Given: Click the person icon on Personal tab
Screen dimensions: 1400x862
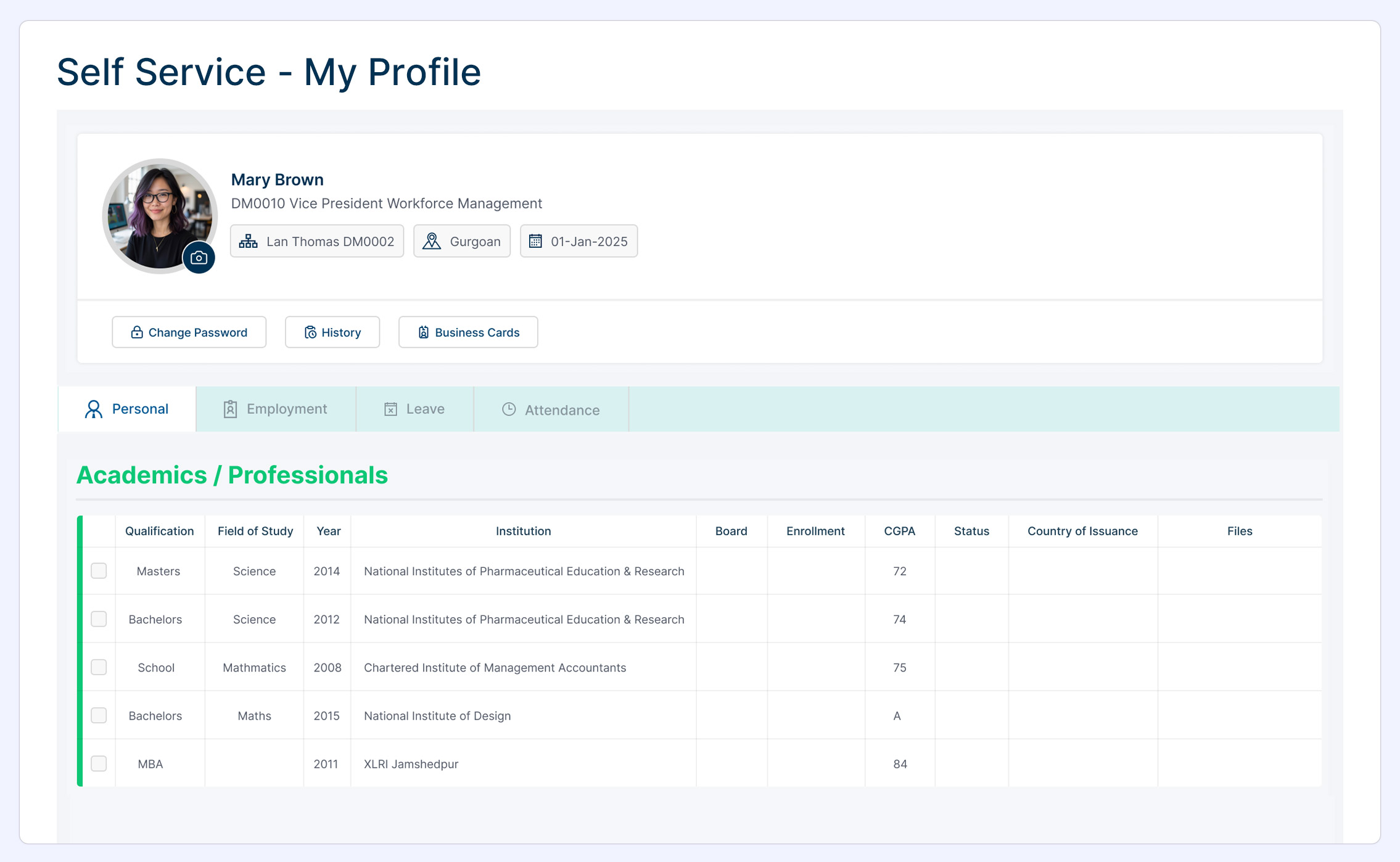Looking at the screenshot, I should [93, 409].
